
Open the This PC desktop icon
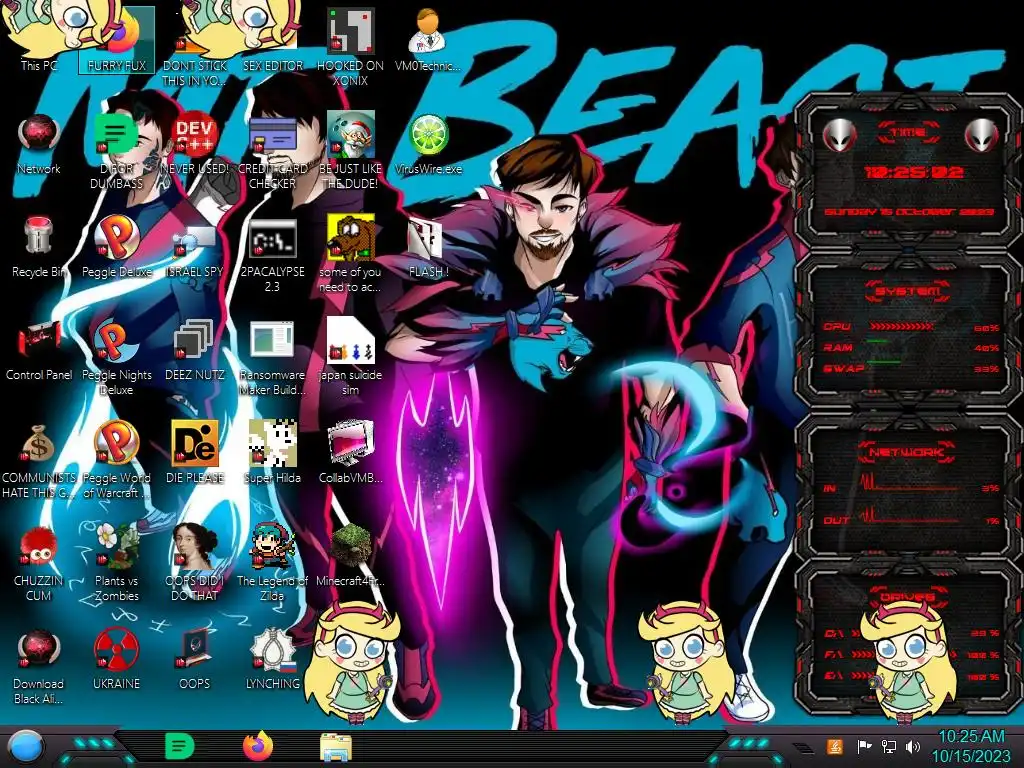(39, 39)
